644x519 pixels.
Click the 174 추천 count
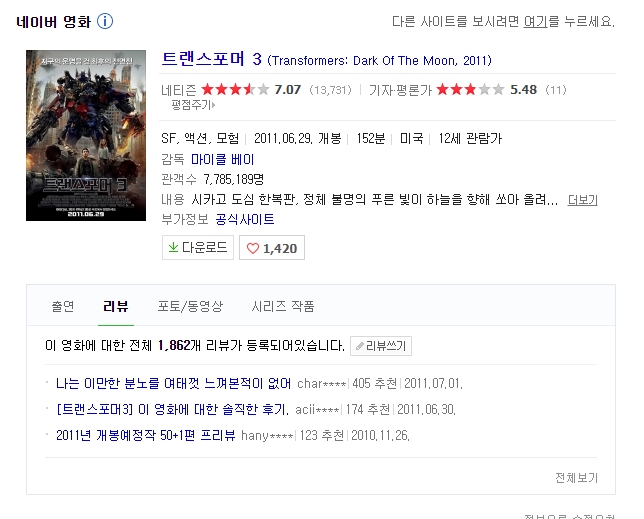point(368,409)
